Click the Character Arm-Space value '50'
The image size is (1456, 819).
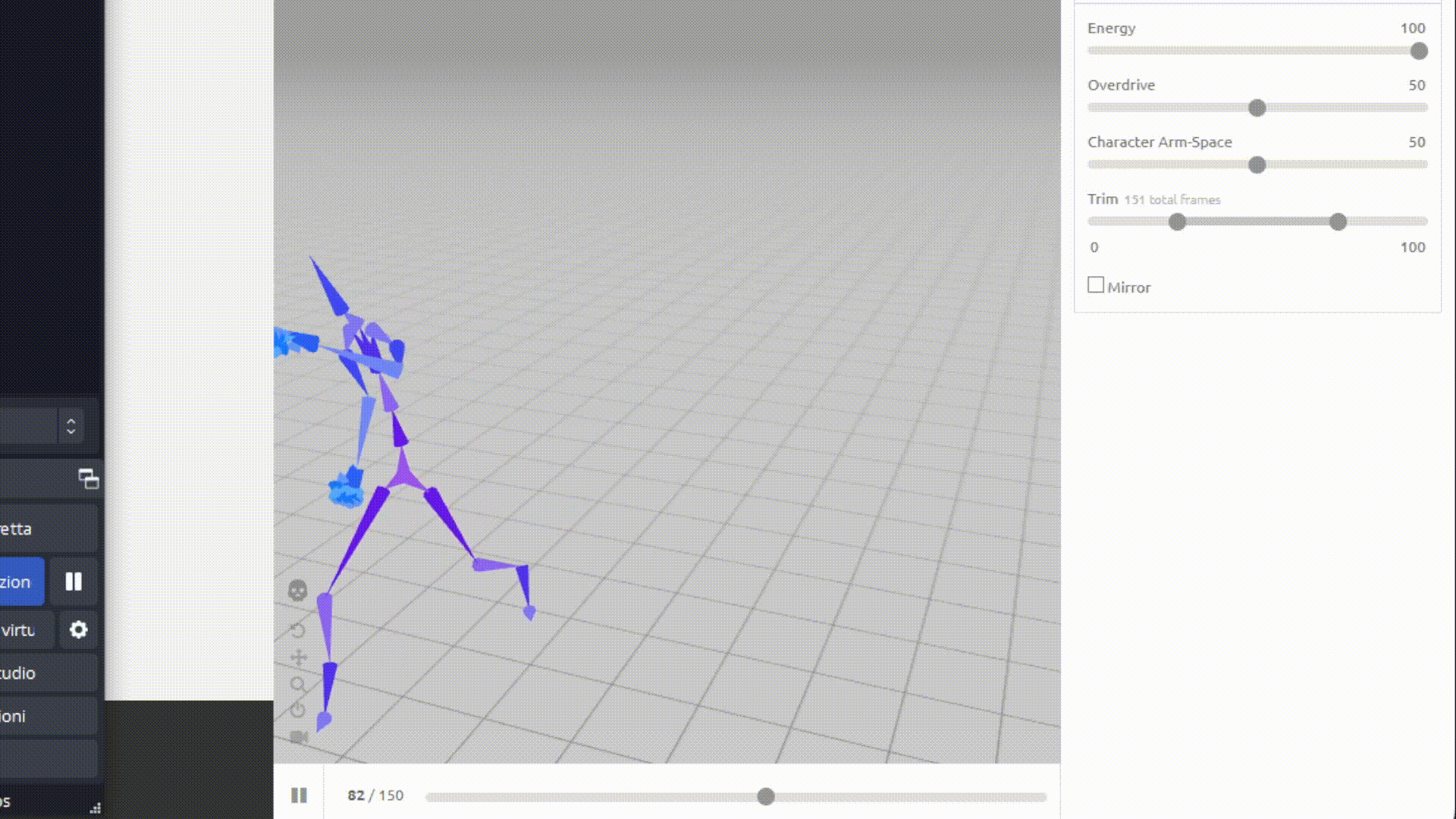[1417, 142]
